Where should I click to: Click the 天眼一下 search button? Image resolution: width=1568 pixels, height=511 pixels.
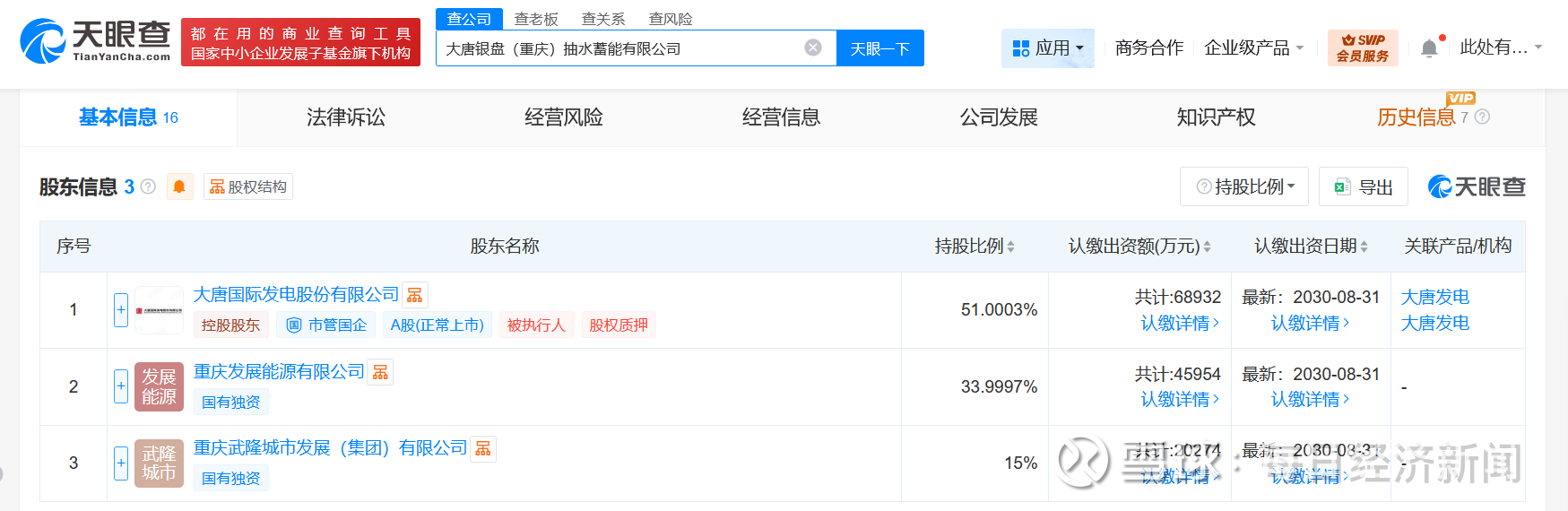[x=879, y=48]
